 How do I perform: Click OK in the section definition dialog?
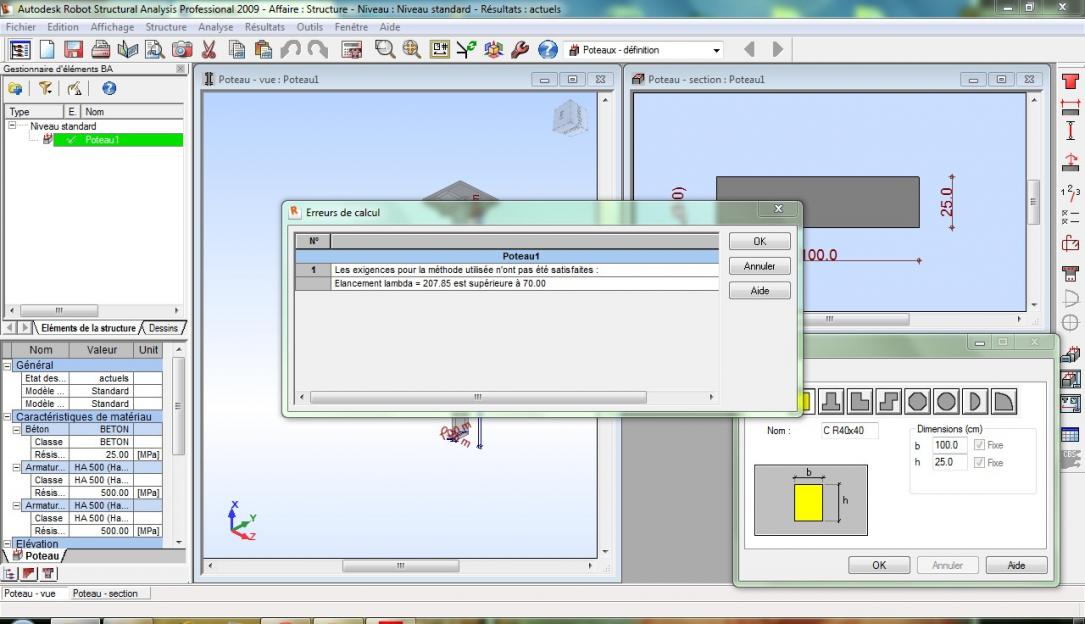point(879,565)
